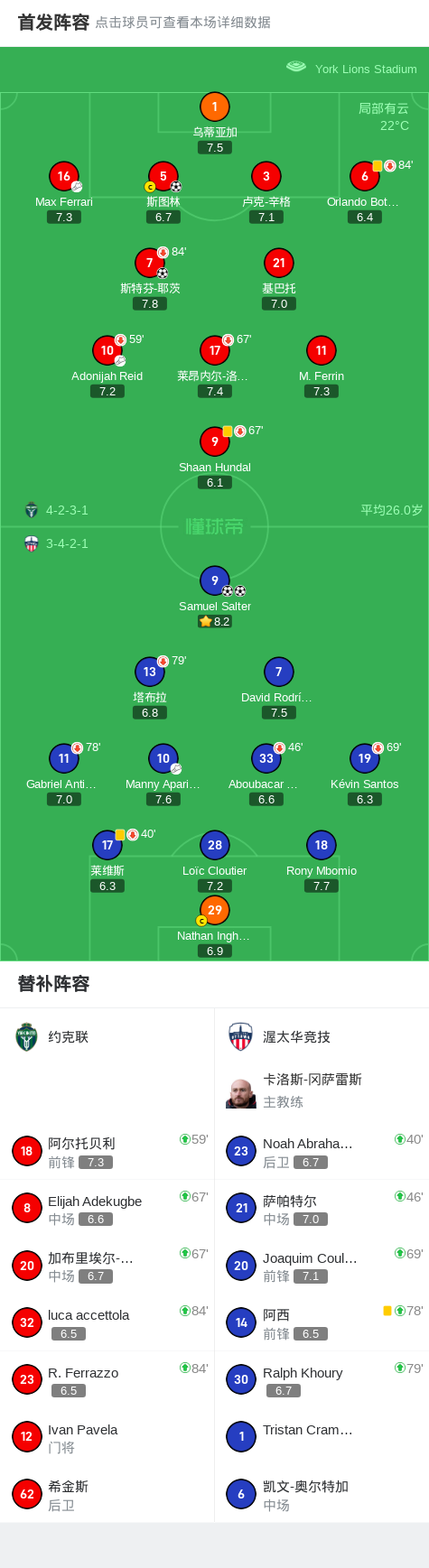Viewport: 429px width, 1568px height.
Task: Open substitute Joaquim Coulanges number 20 row
Action: coord(322,1266)
